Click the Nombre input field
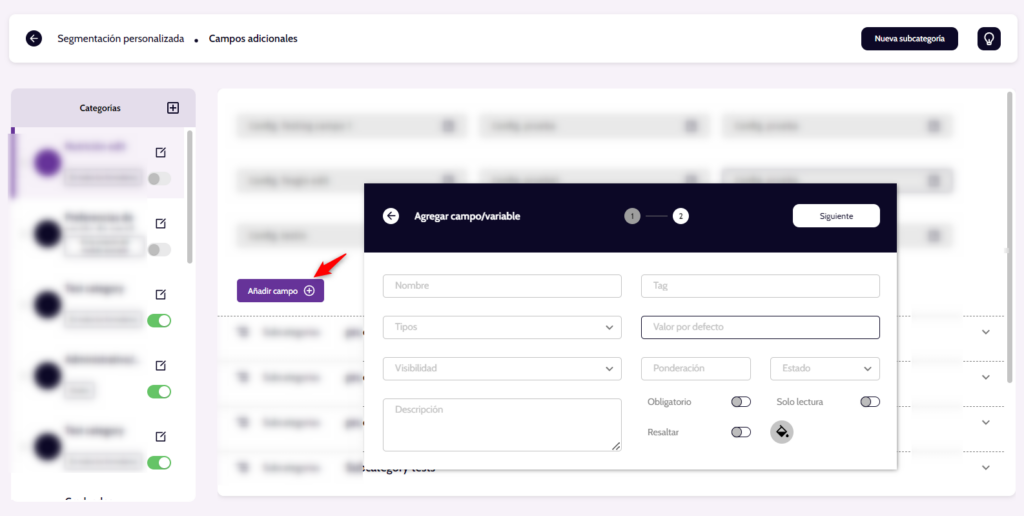Viewport: 1024px width, 516px height. 502,286
